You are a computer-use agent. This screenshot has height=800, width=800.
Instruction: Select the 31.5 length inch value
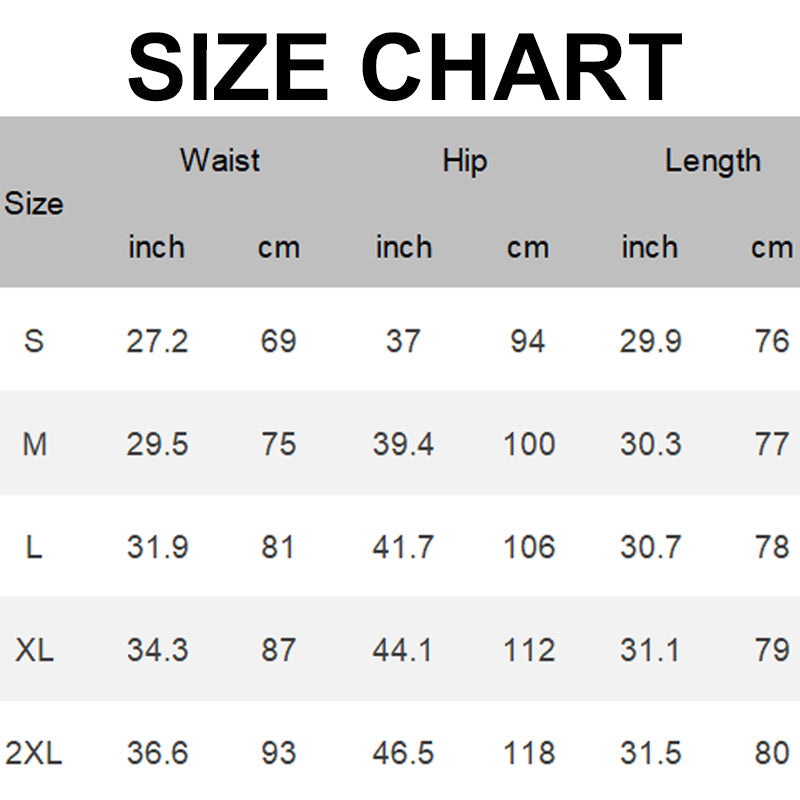coord(651,753)
